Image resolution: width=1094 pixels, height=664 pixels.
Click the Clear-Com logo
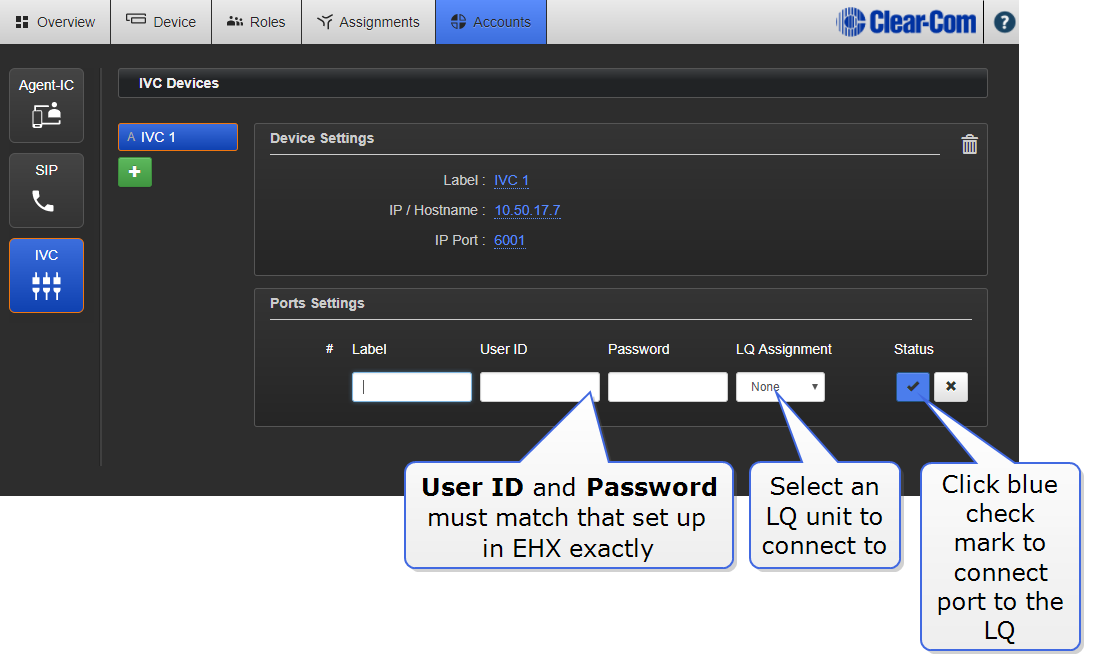coord(906,22)
